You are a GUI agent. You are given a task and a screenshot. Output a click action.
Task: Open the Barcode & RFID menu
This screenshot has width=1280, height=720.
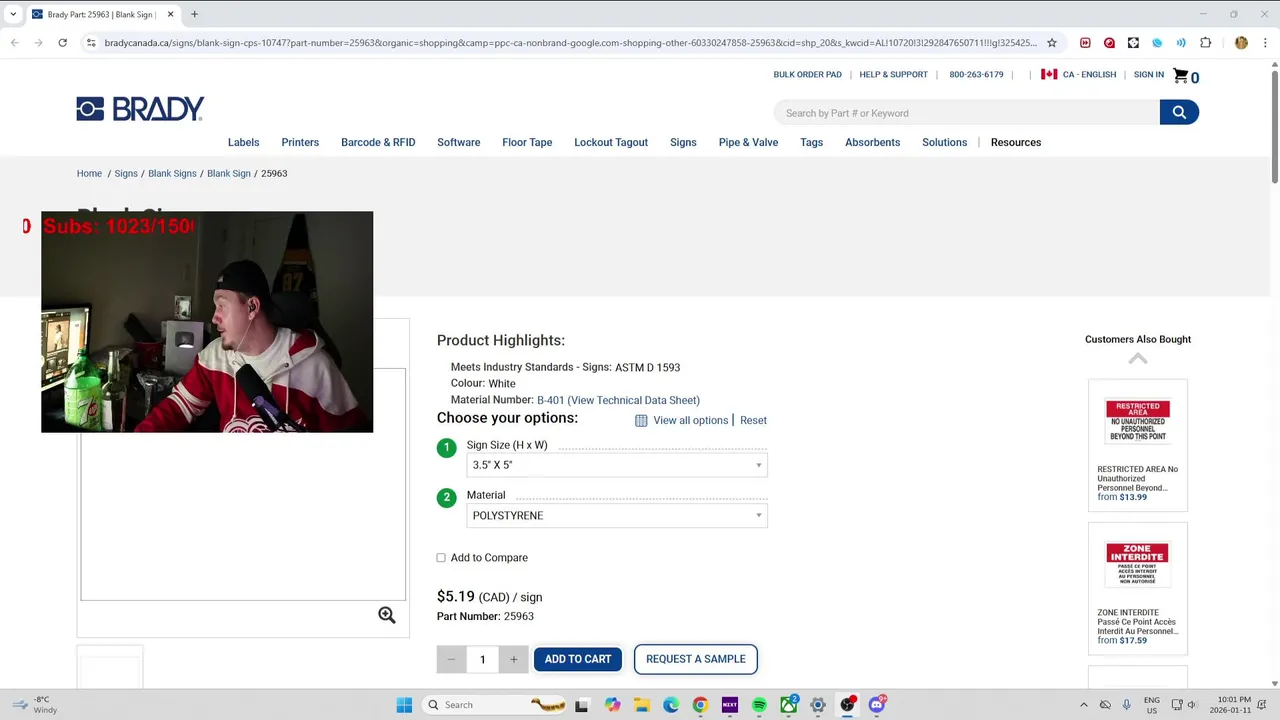click(378, 142)
